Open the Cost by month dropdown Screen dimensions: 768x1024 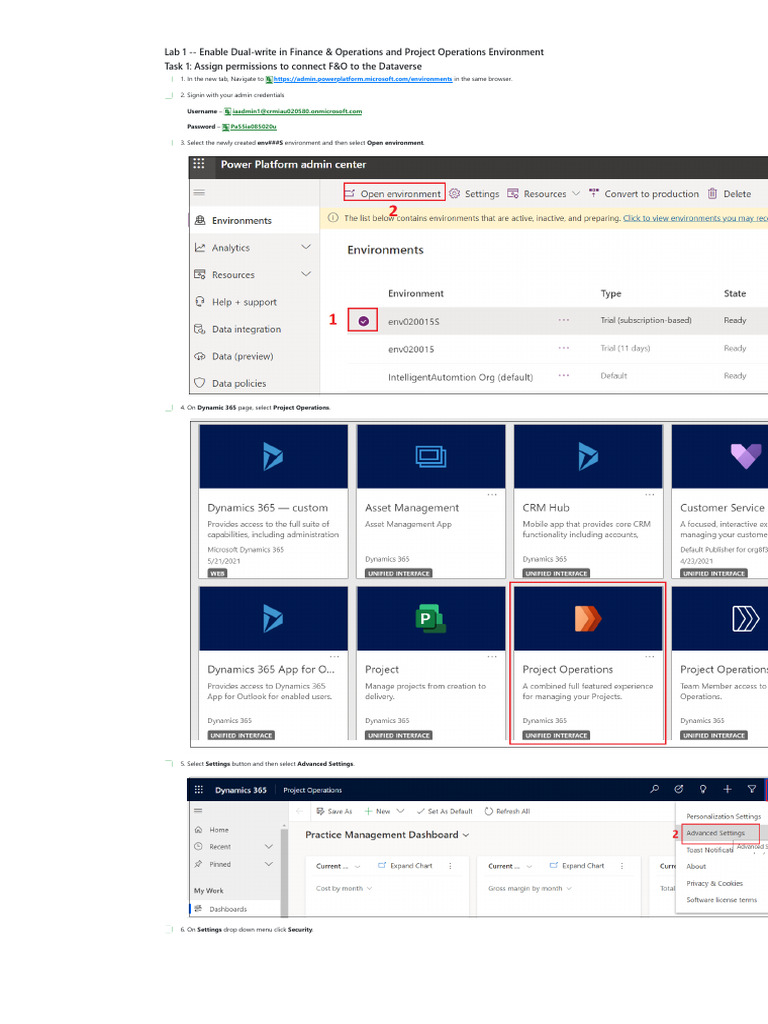[344, 888]
